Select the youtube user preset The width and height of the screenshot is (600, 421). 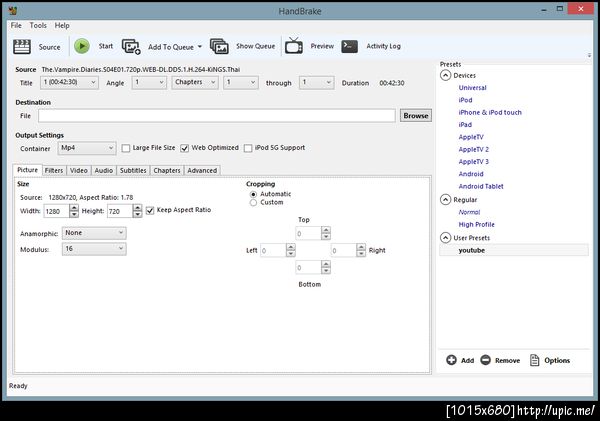(514, 250)
